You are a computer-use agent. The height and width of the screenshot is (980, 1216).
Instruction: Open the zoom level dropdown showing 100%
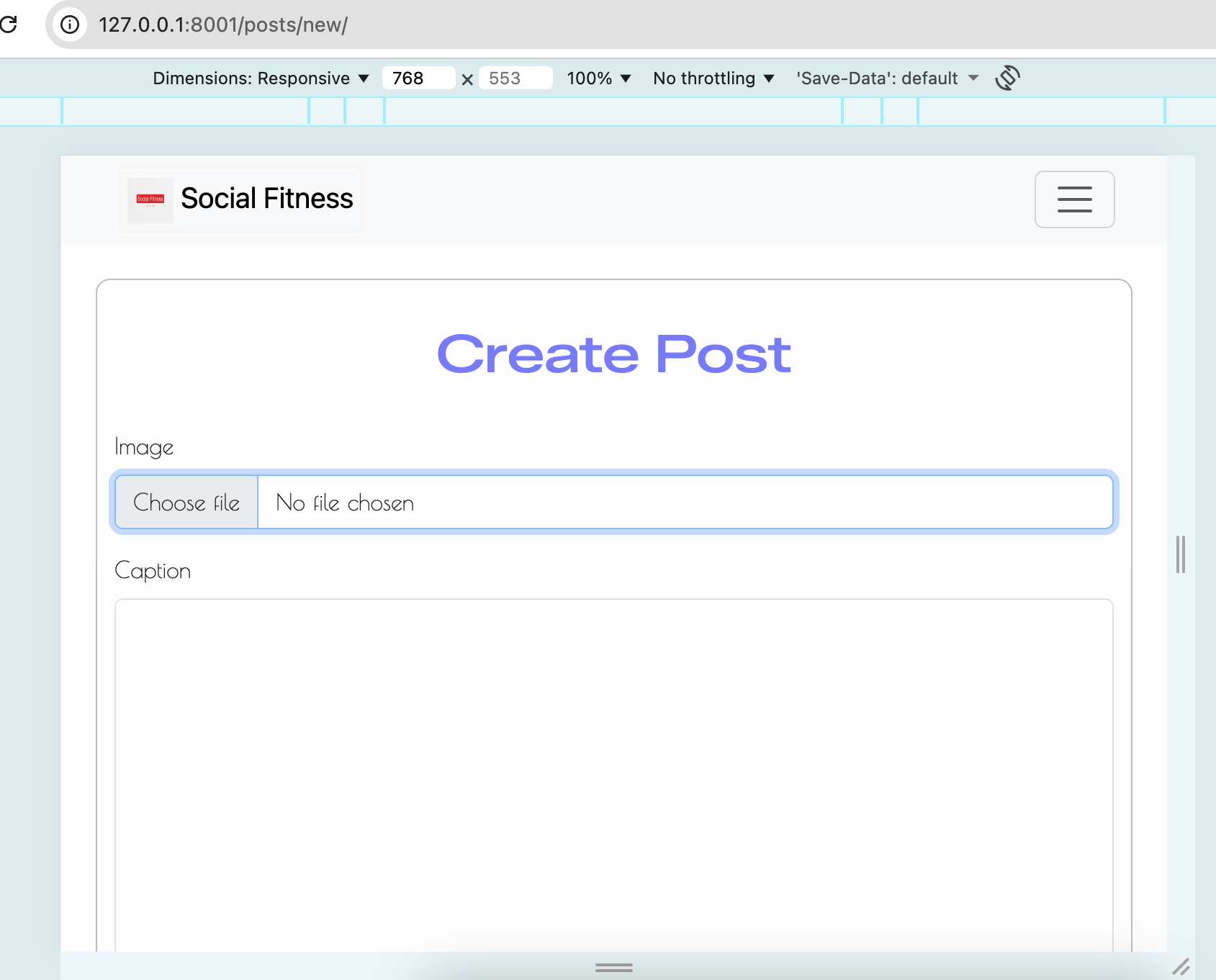coord(599,78)
